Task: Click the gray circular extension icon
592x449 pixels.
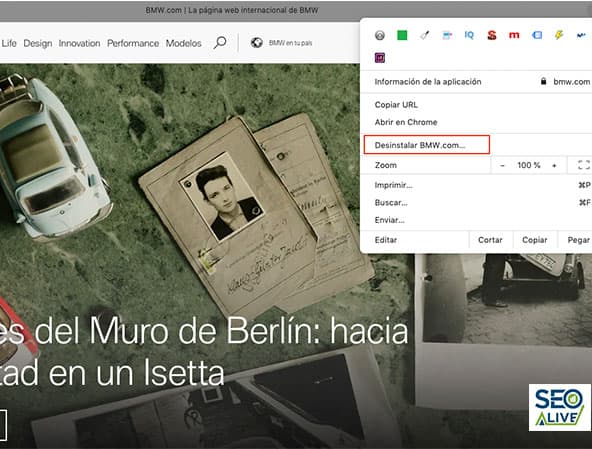Action: tap(380, 35)
